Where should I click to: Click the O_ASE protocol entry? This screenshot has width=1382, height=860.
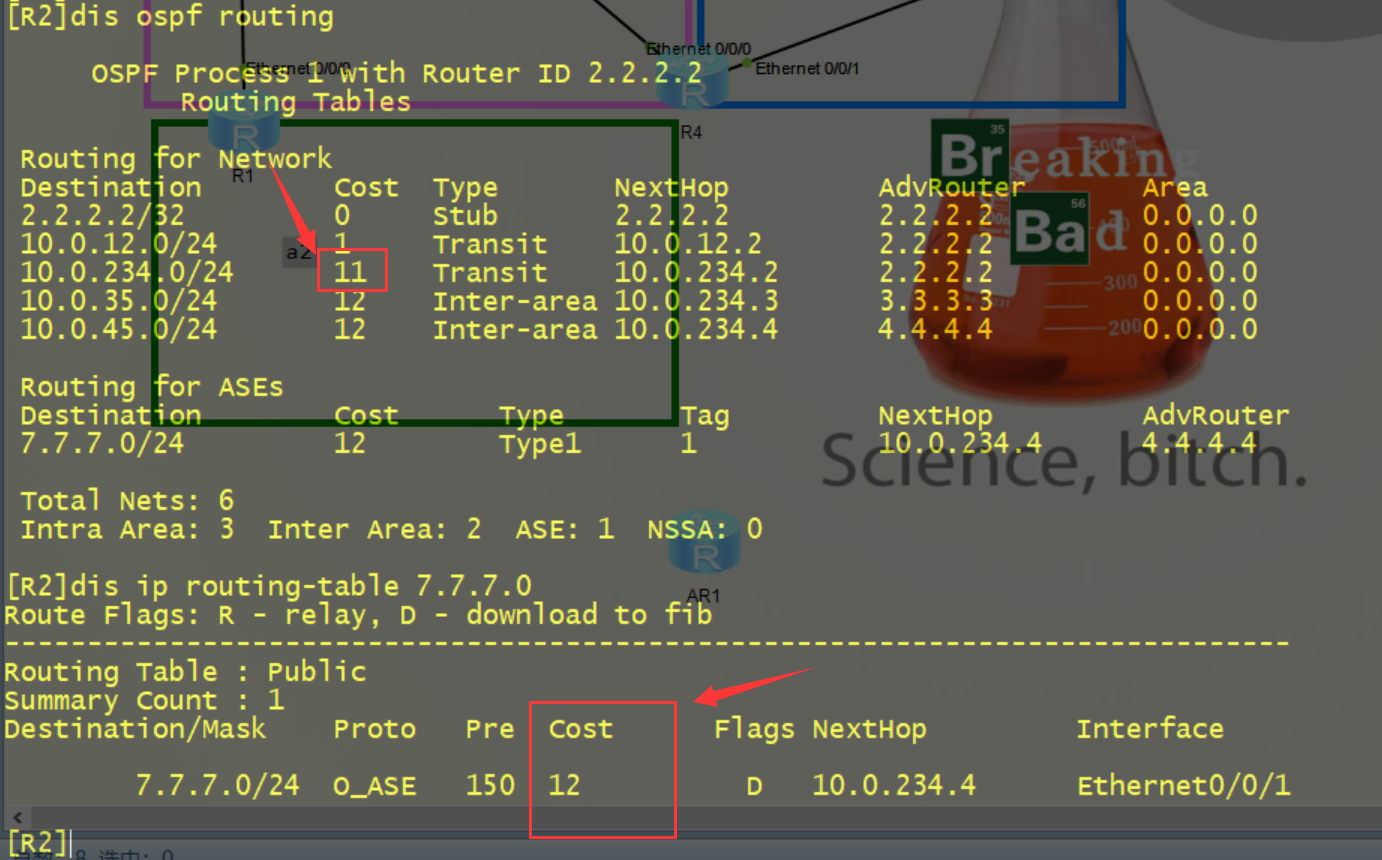(x=375, y=786)
